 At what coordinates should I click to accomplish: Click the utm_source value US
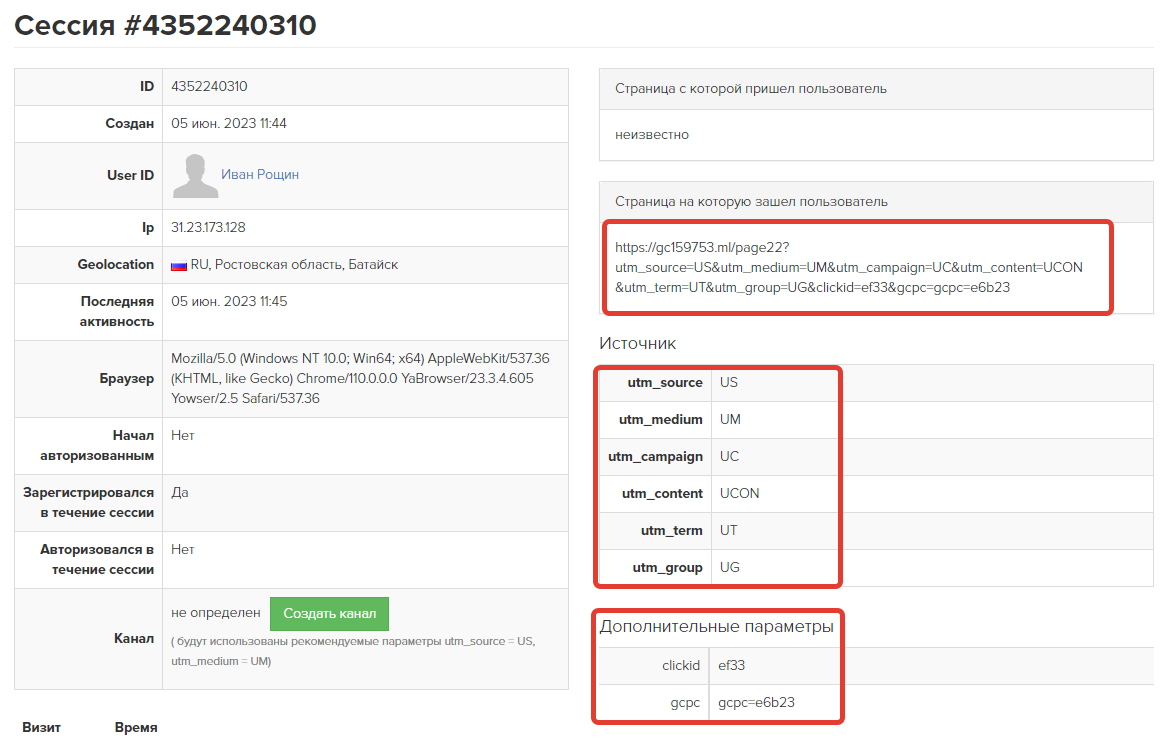pyautogui.click(x=728, y=383)
